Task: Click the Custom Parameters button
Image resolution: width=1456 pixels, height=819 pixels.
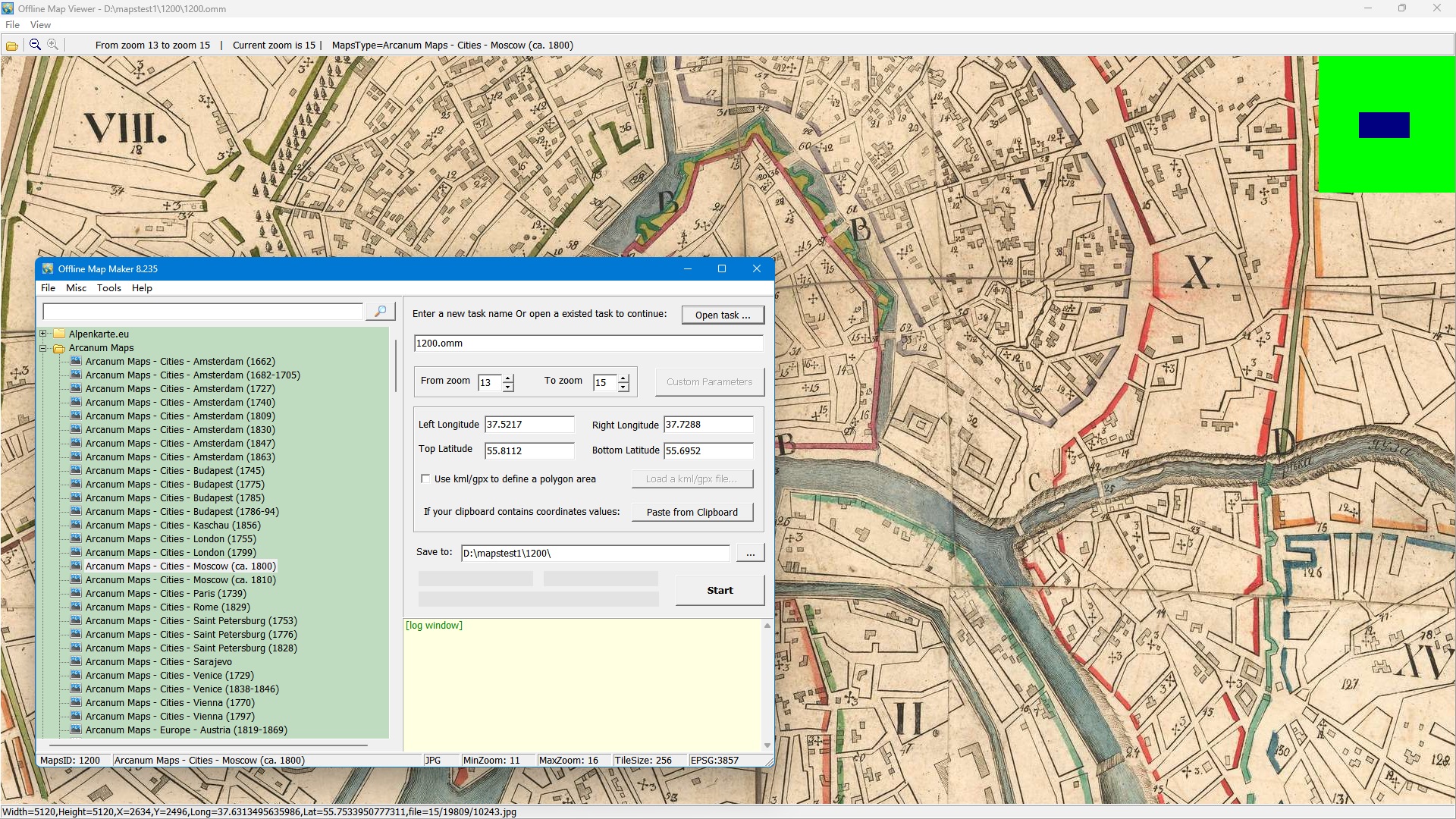Action: click(710, 382)
